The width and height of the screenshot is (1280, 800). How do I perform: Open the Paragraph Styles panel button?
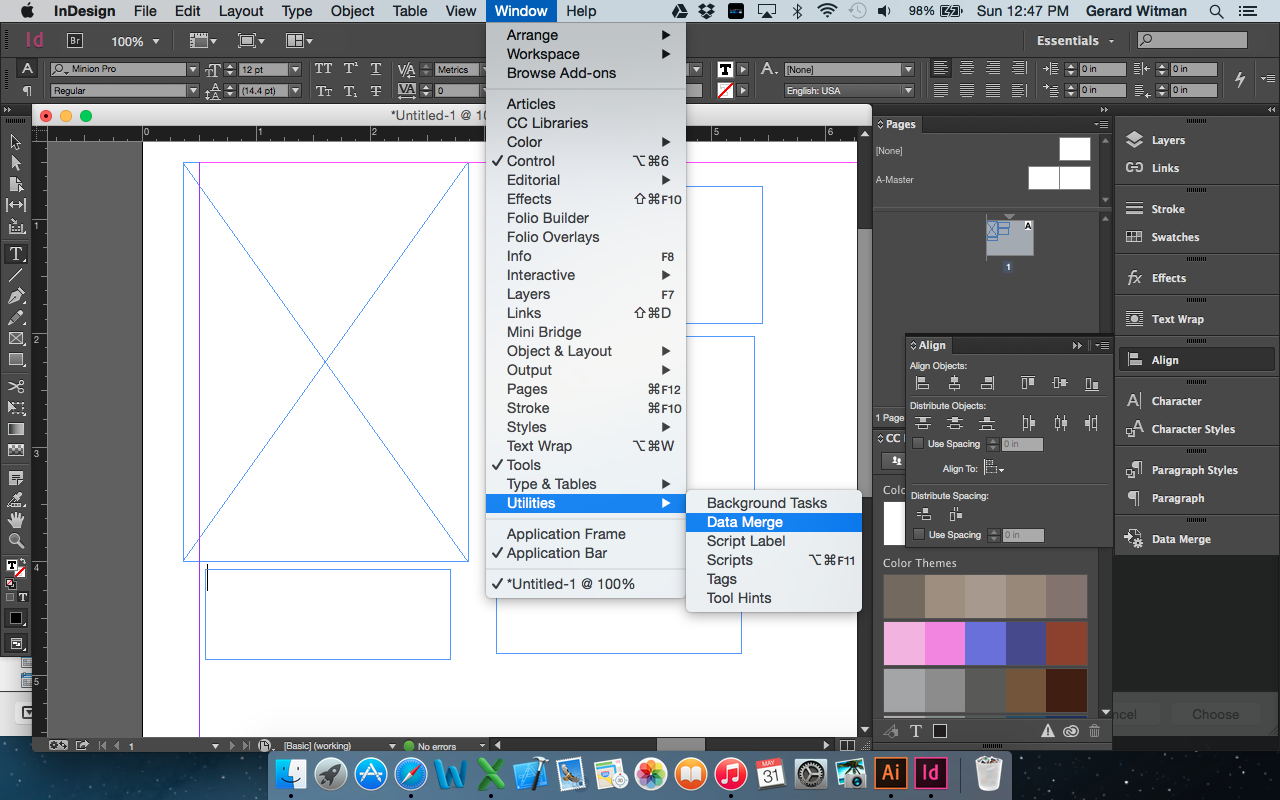(x=1197, y=470)
